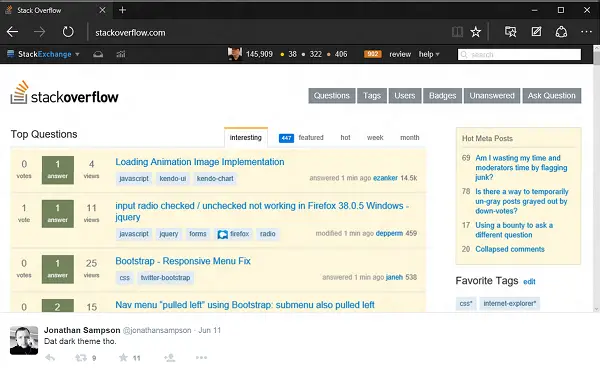Image resolution: width=600 pixels, height=376 pixels.
Task: Click the Ask Question button
Action: pyautogui.click(x=552, y=96)
